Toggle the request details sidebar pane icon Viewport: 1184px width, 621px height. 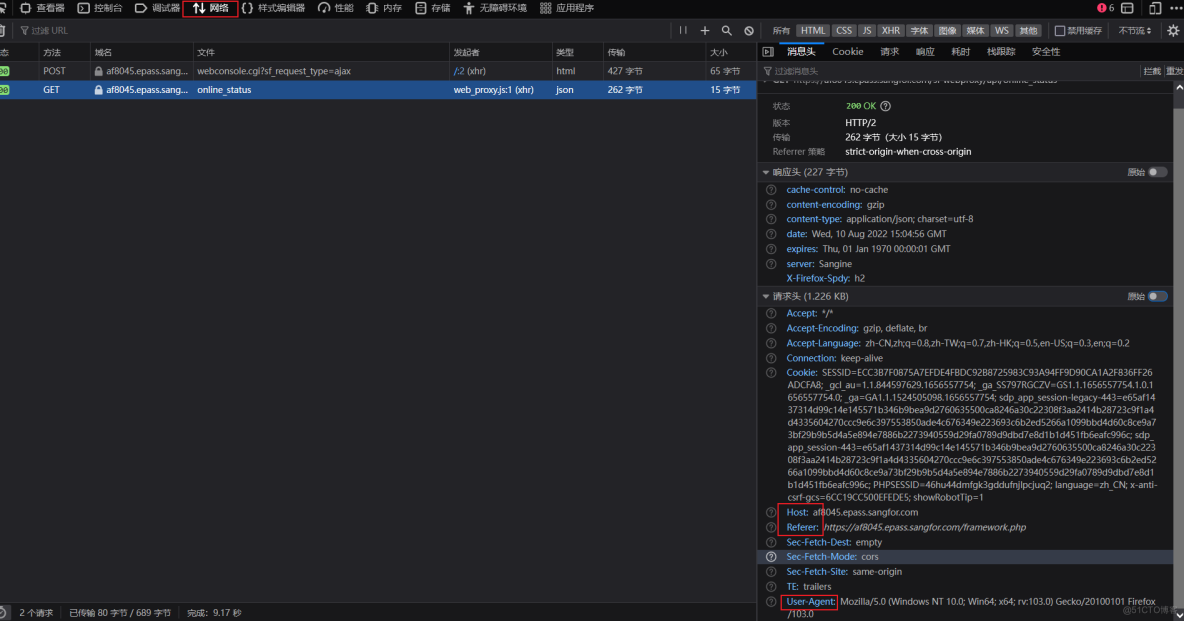(767, 51)
